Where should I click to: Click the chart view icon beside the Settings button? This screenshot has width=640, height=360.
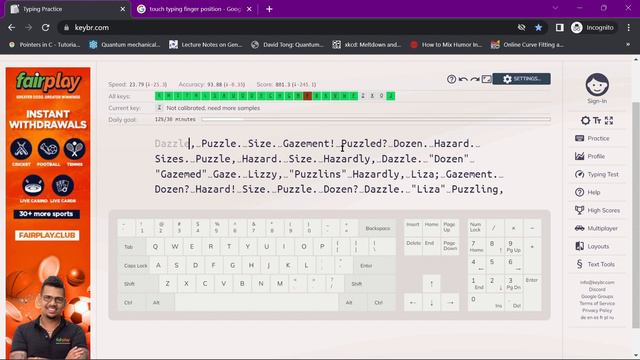coord(486,79)
